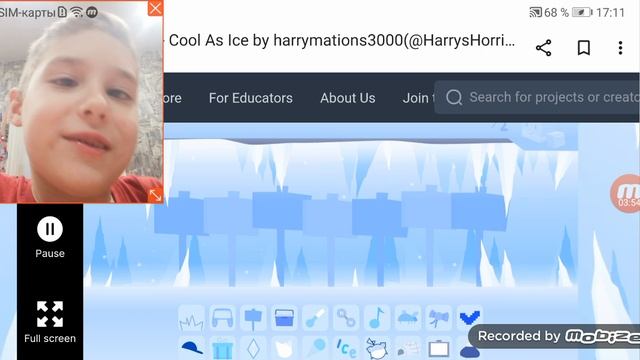640x360 pixels.
Task: Select the chain links icon
Action: coord(346,318)
